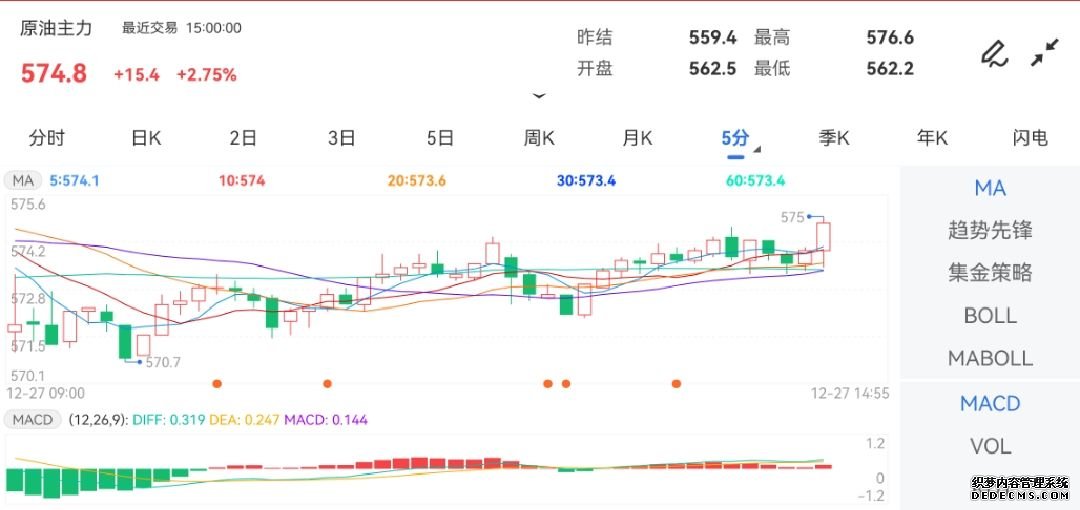Switch to 分时 tab

tap(47, 138)
